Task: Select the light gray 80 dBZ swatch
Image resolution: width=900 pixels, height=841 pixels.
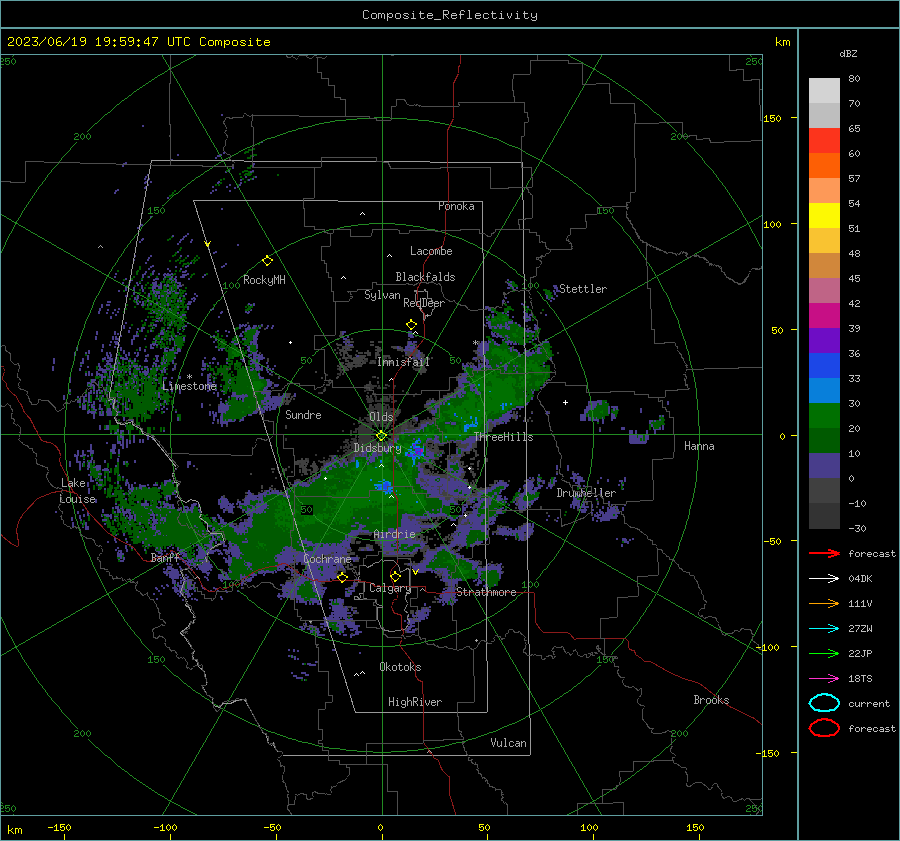Action: [824, 90]
